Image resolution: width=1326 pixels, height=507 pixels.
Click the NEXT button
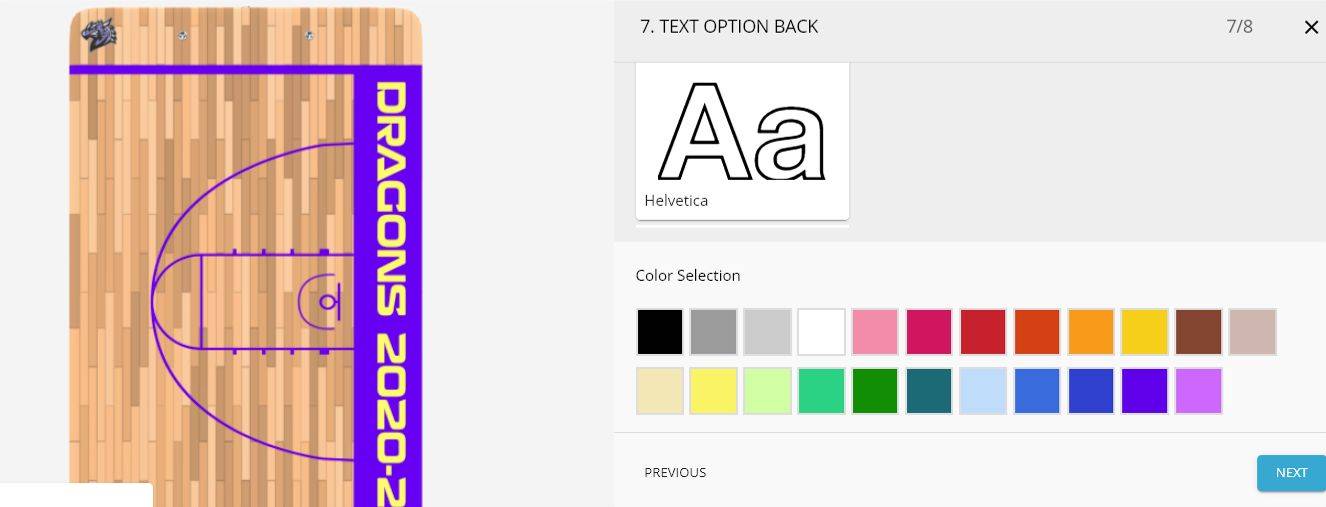click(x=1291, y=473)
